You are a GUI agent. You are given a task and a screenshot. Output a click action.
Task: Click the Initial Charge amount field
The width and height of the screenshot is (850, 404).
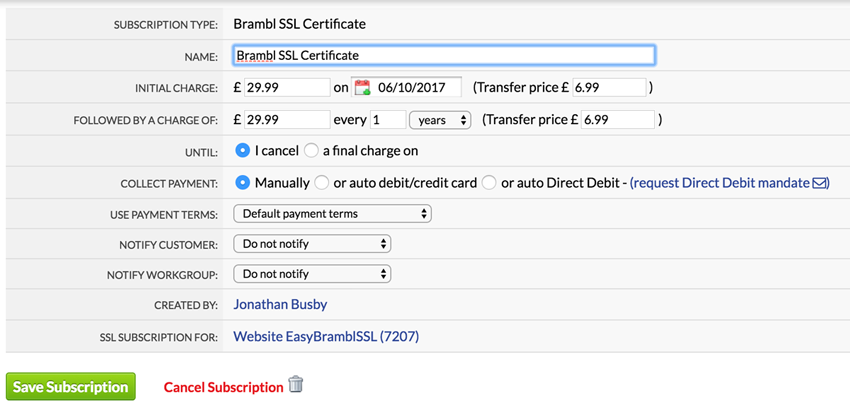click(x=287, y=87)
